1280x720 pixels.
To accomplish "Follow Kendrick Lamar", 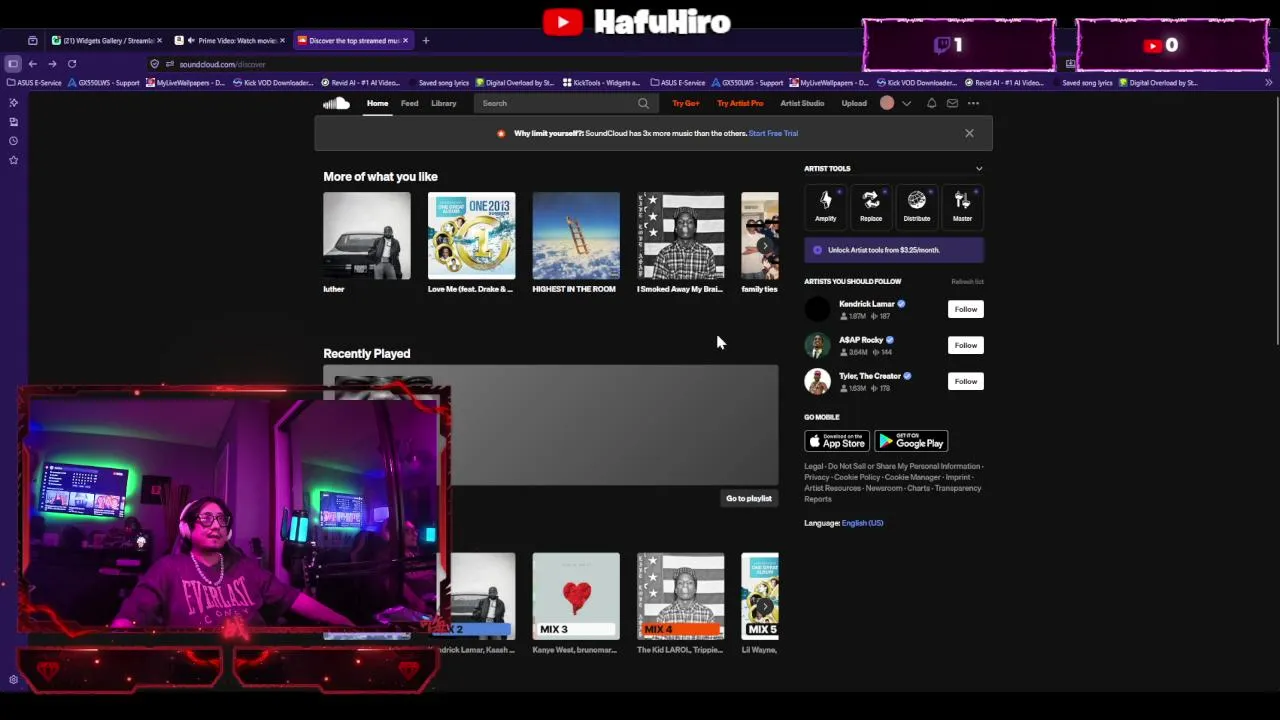I will (x=965, y=309).
